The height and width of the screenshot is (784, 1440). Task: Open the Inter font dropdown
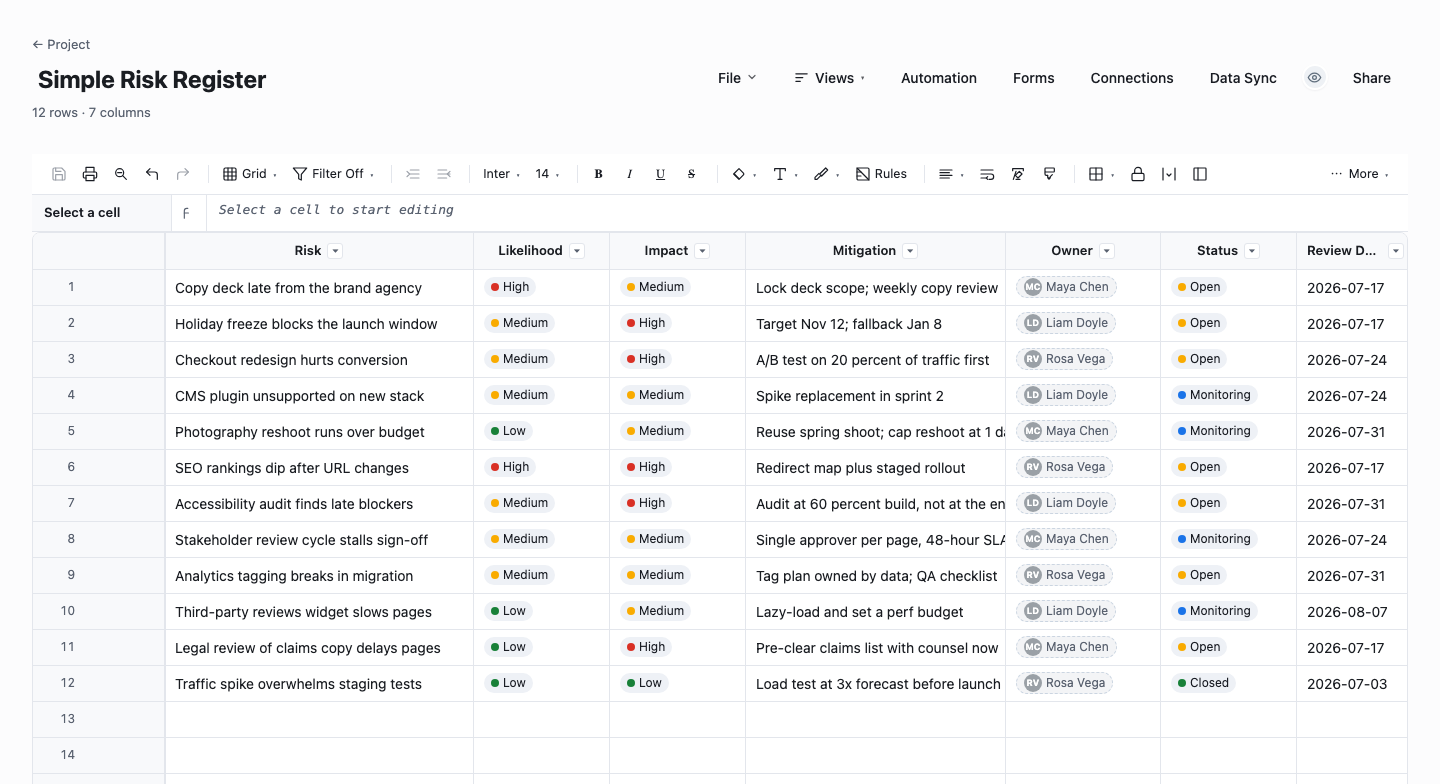501,174
